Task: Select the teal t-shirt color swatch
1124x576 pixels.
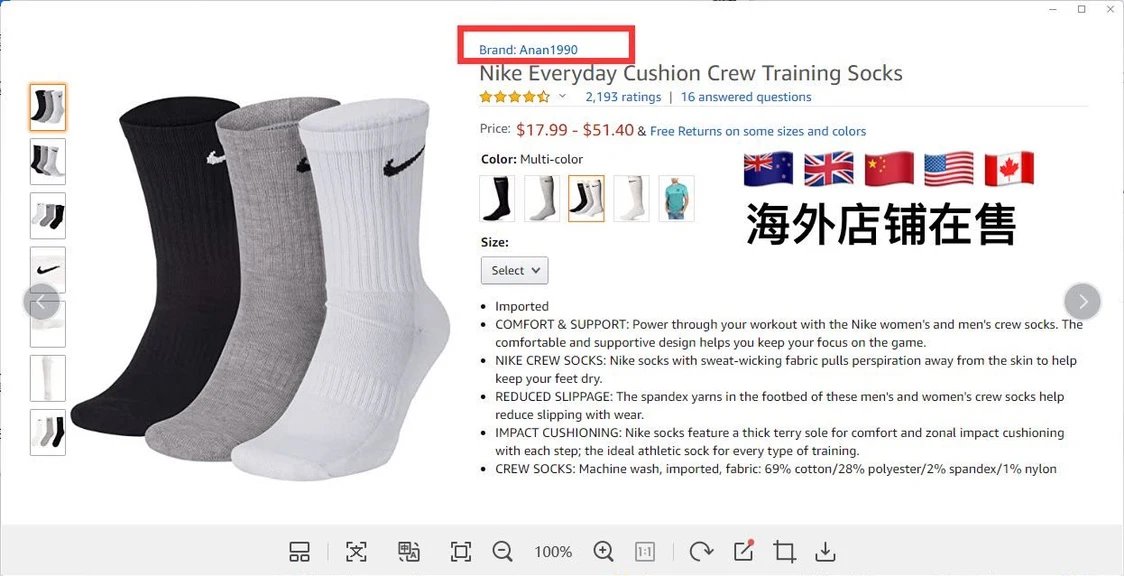Action: [x=676, y=198]
